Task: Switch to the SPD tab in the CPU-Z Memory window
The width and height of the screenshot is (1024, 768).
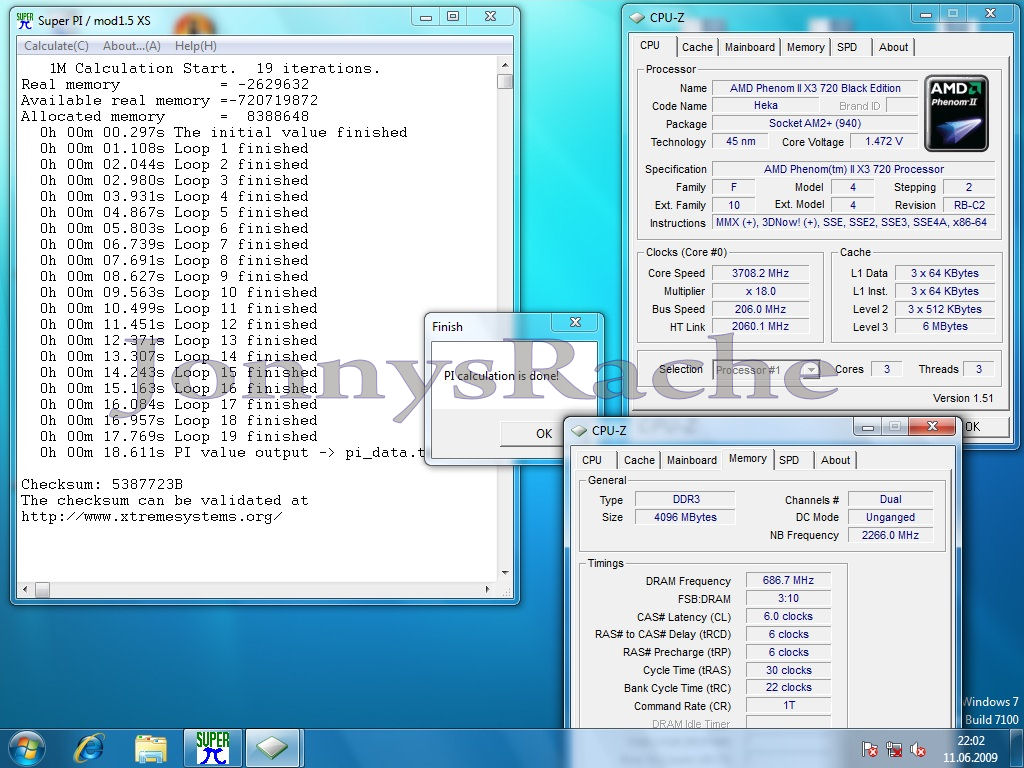Action: point(789,460)
